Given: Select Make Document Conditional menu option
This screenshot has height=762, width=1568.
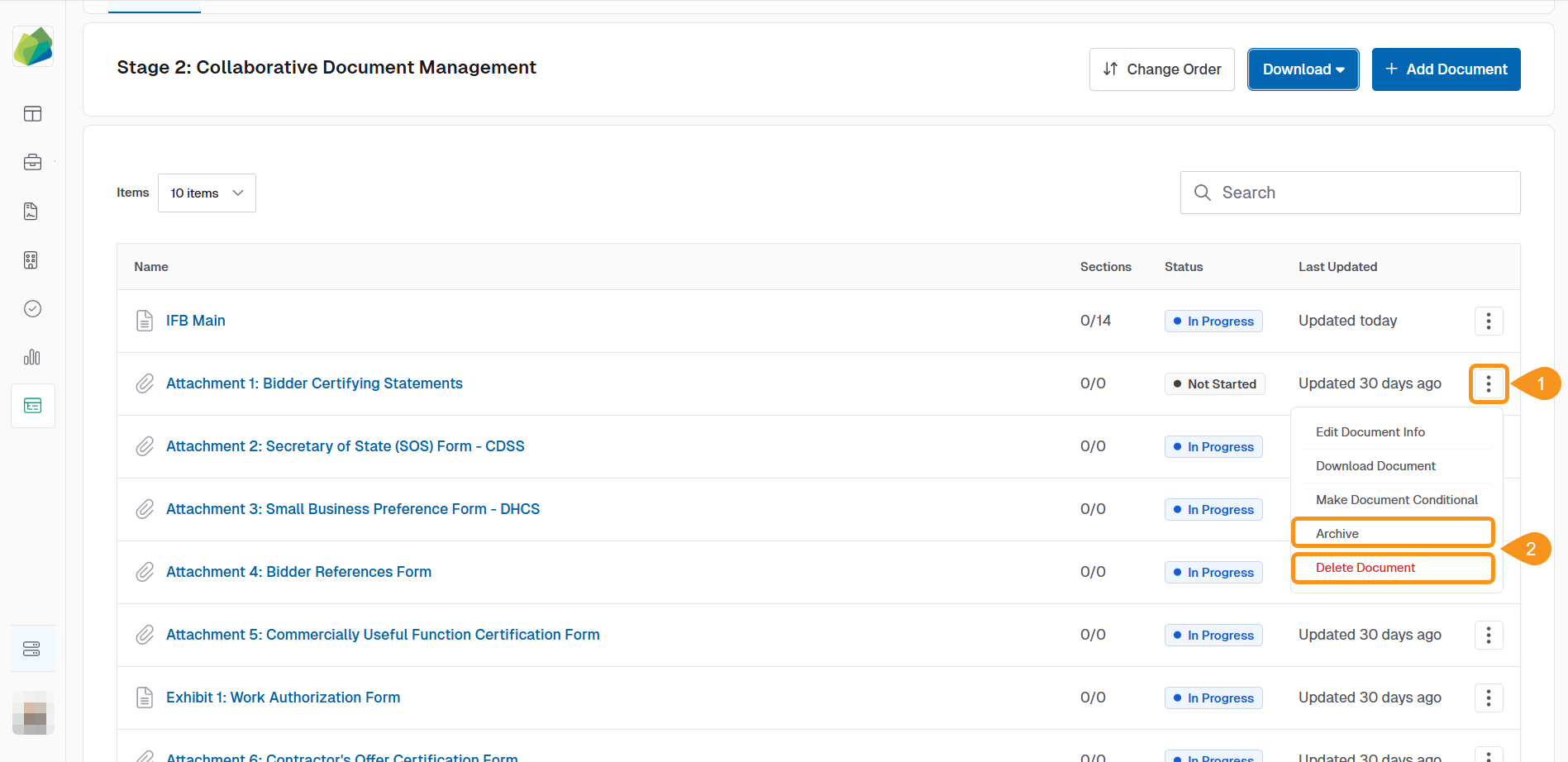Looking at the screenshot, I should (x=1396, y=500).
